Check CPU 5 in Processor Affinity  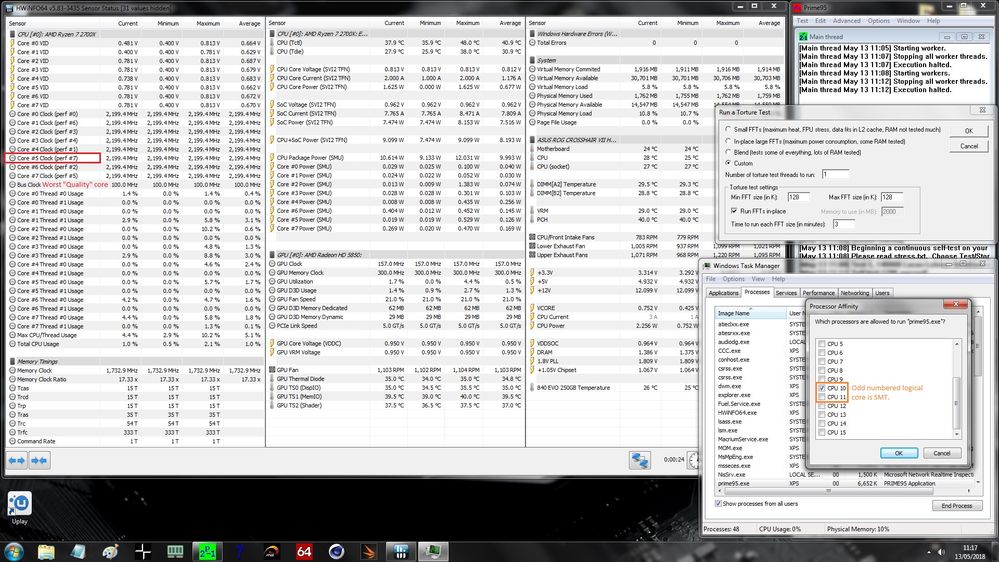pyautogui.click(x=822, y=343)
